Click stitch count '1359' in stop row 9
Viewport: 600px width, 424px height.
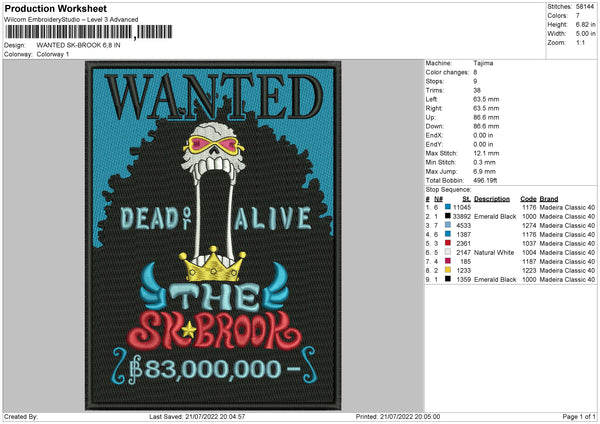pos(464,280)
